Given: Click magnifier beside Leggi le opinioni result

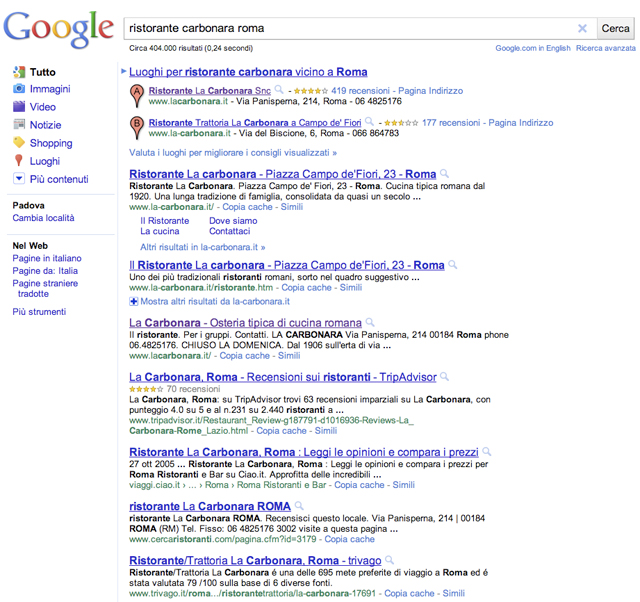Looking at the screenshot, I should coord(487,451).
